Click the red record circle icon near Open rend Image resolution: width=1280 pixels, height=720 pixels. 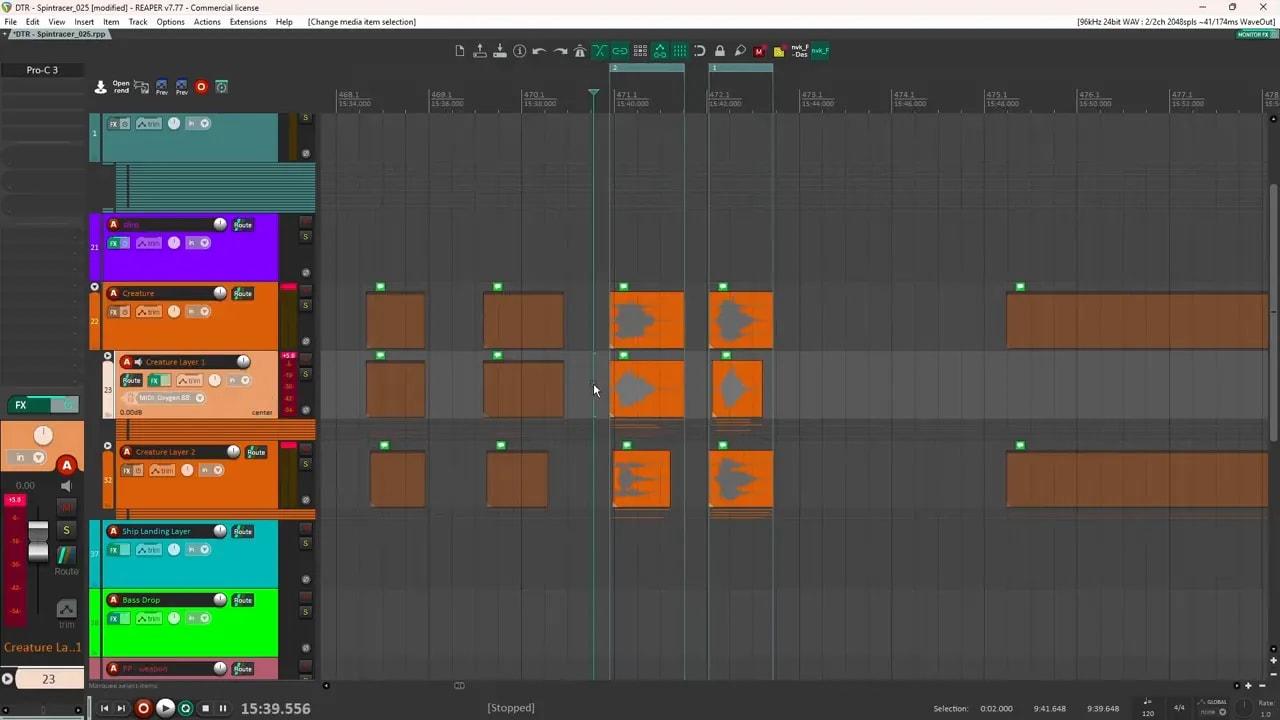pos(201,87)
